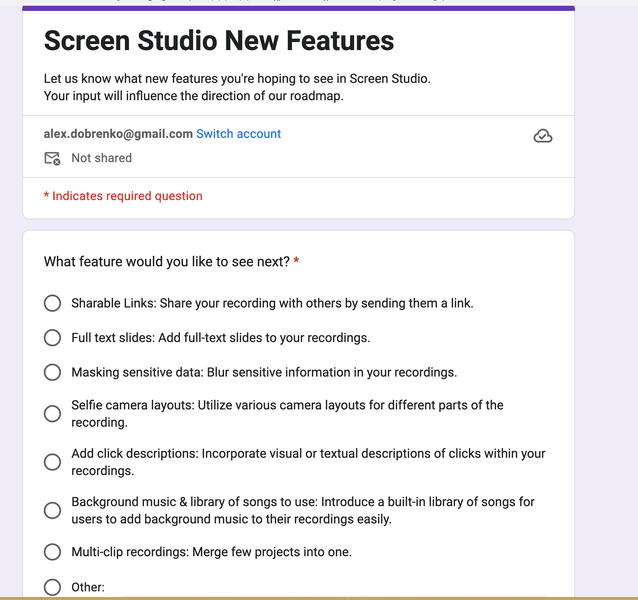Click the Not shared envelope icon
This screenshot has height=600, width=638.
(52, 158)
